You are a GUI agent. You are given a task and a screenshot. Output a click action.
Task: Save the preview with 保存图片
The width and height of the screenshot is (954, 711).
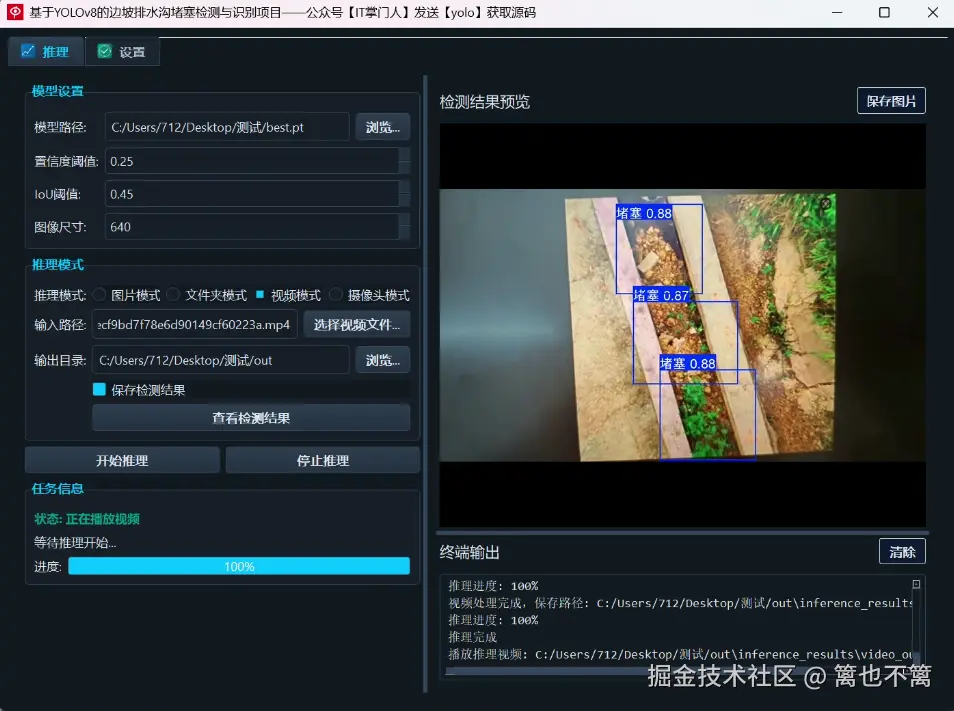[x=891, y=101]
